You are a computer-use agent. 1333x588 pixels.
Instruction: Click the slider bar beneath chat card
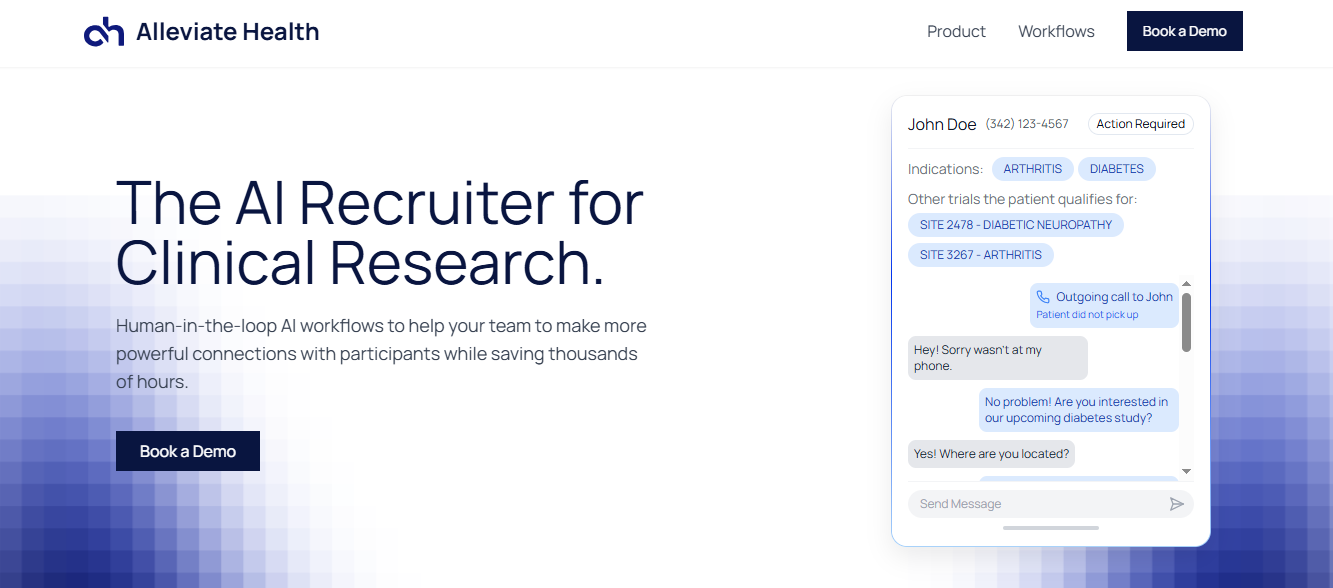pyautogui.click(x=1050, y=528)
